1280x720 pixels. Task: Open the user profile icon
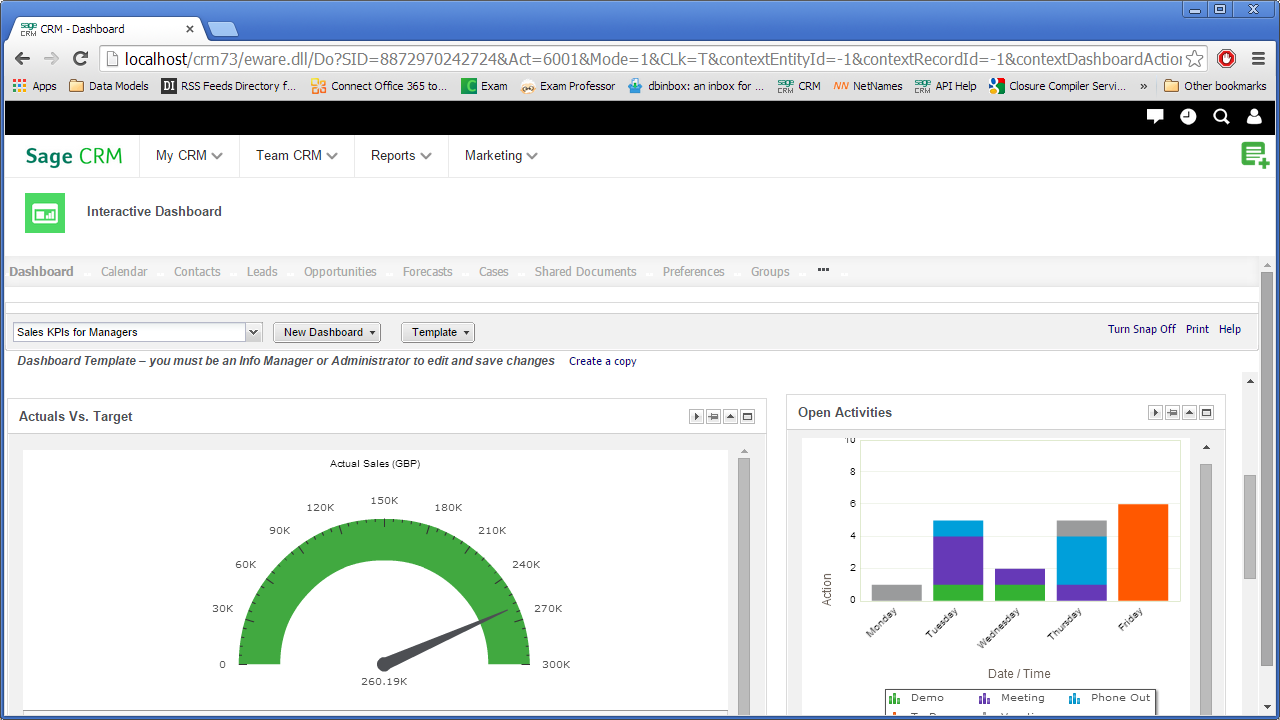[1254, 117]
